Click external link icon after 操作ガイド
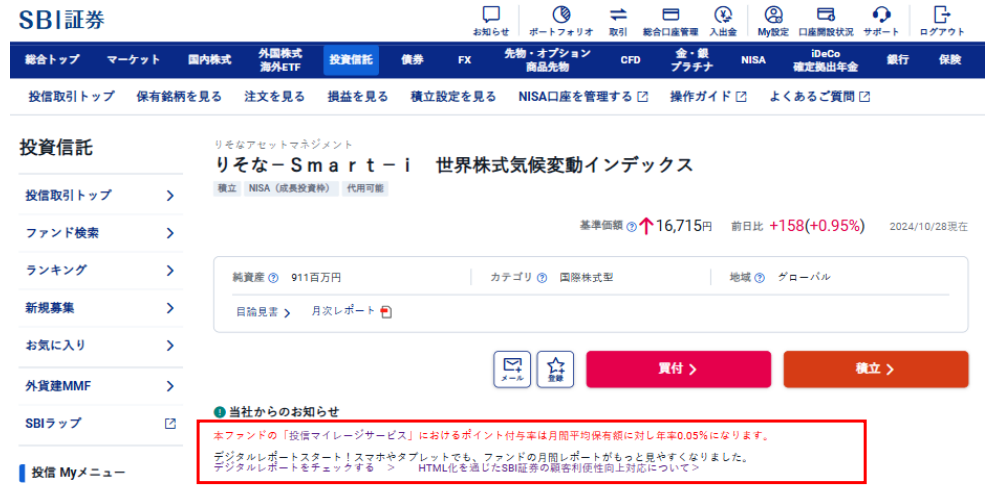 point(741,97)
